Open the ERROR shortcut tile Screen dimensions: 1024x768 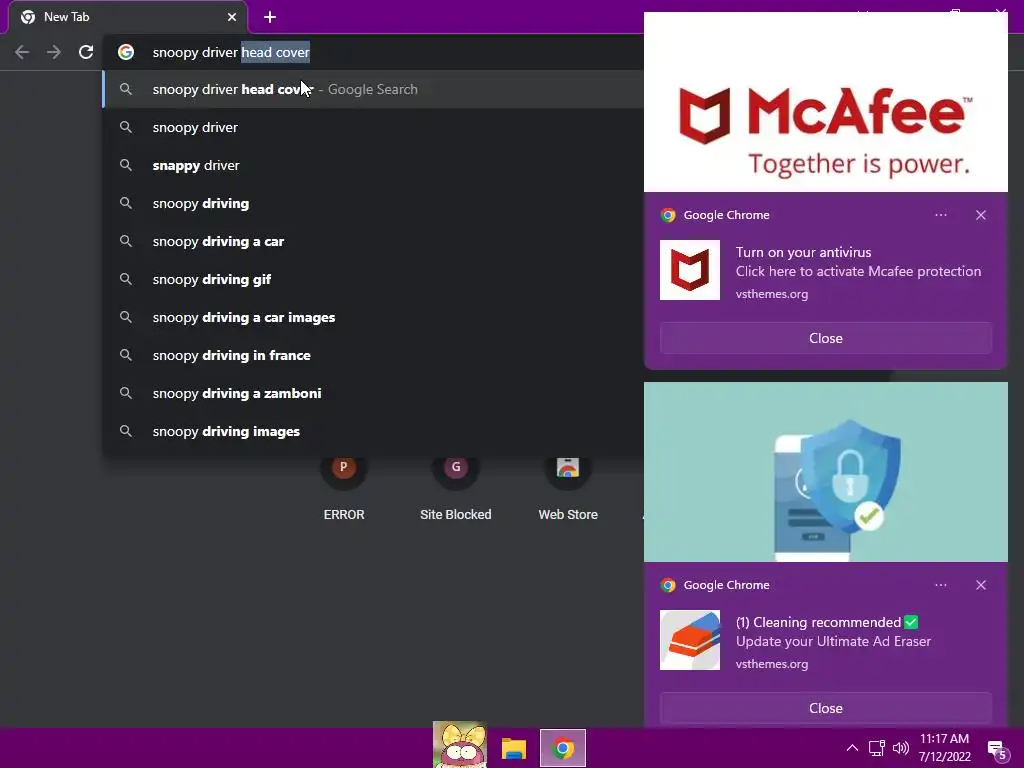coord(344,487)
